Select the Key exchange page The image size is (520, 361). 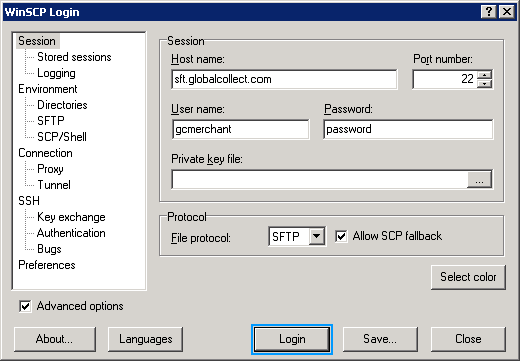click(71, 217)
